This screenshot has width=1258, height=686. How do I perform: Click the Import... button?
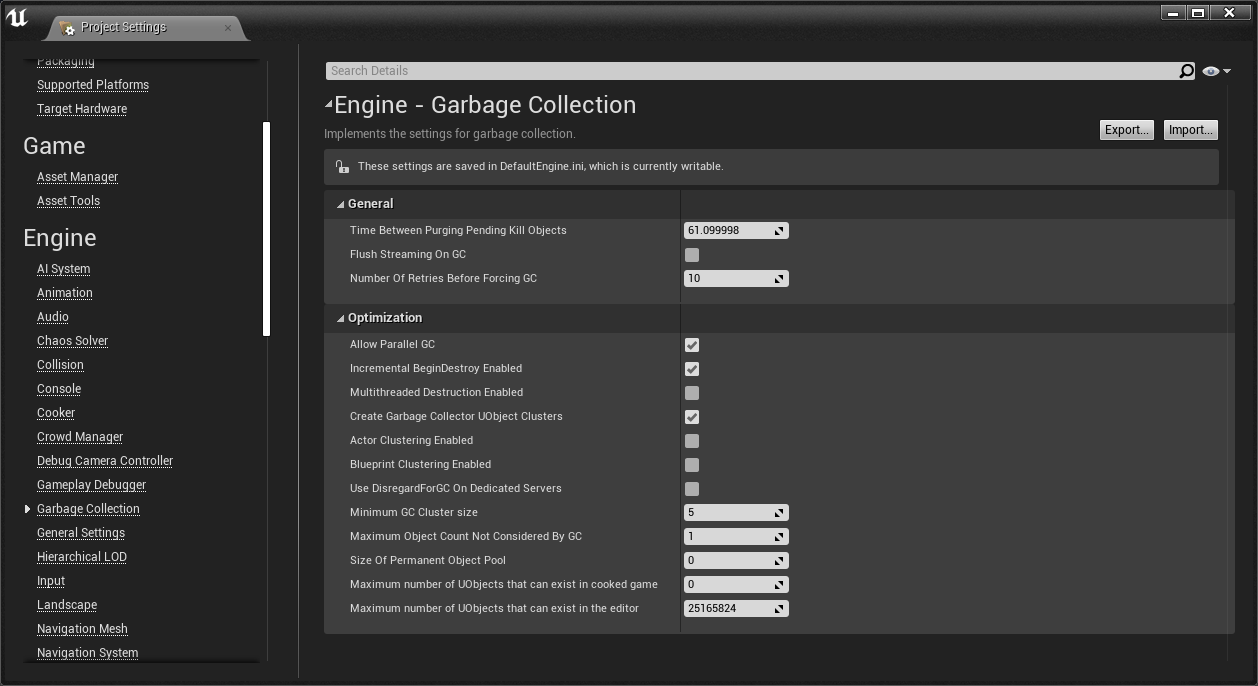click(x=1191, y=130)
